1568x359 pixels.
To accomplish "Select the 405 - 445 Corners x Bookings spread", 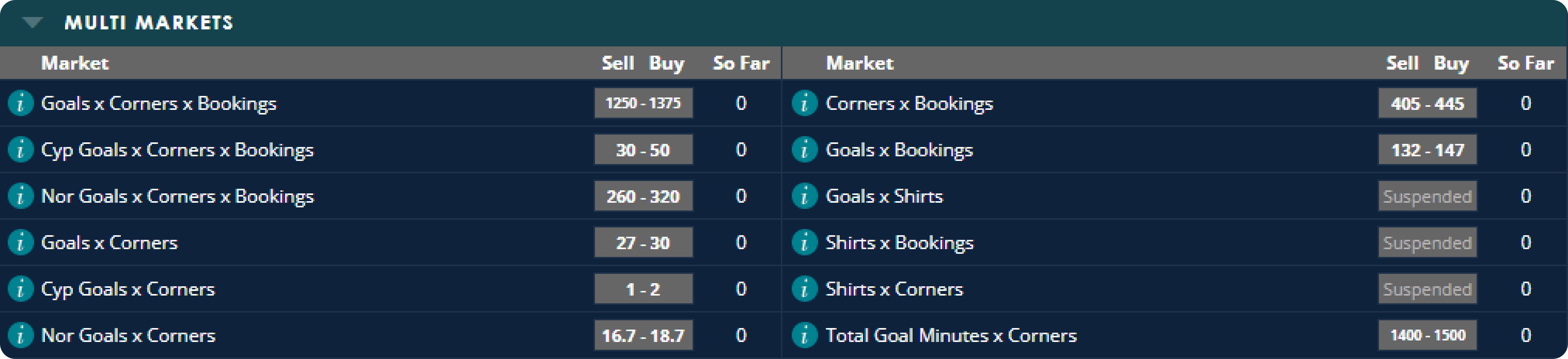I will [1427, 103].
